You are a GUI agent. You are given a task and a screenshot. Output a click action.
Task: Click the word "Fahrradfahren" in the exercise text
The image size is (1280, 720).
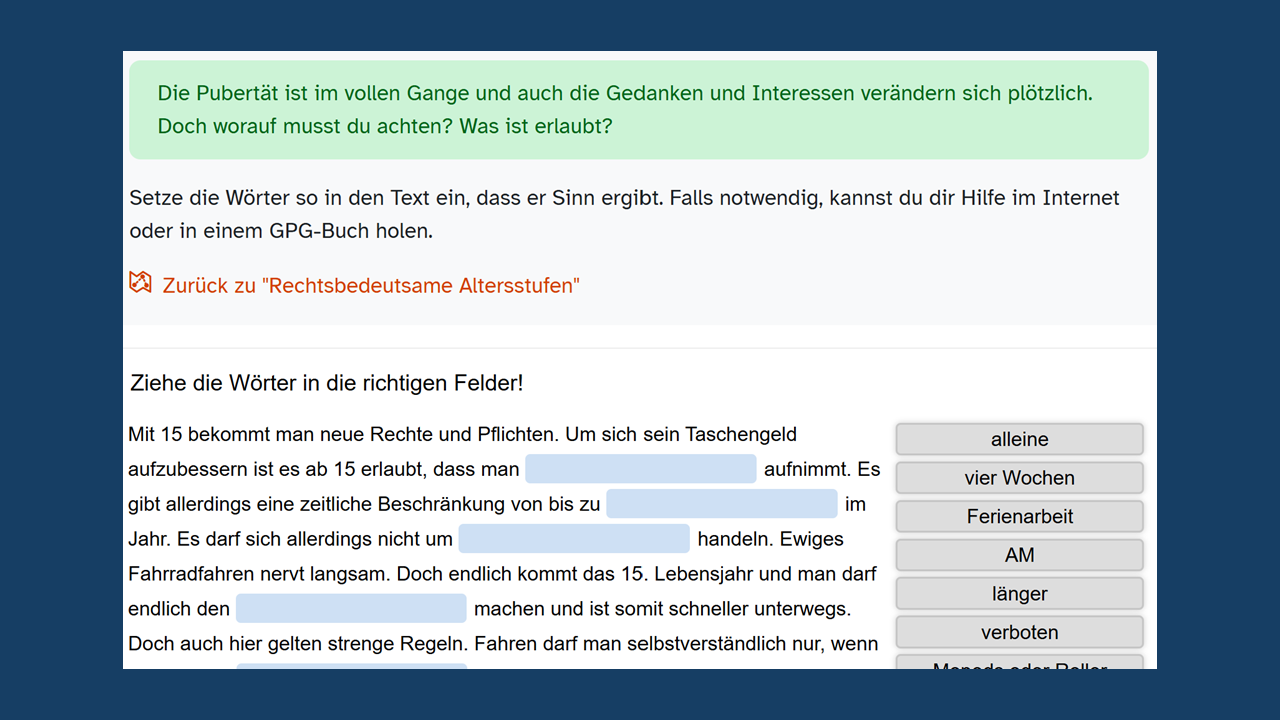click(186, 574)
